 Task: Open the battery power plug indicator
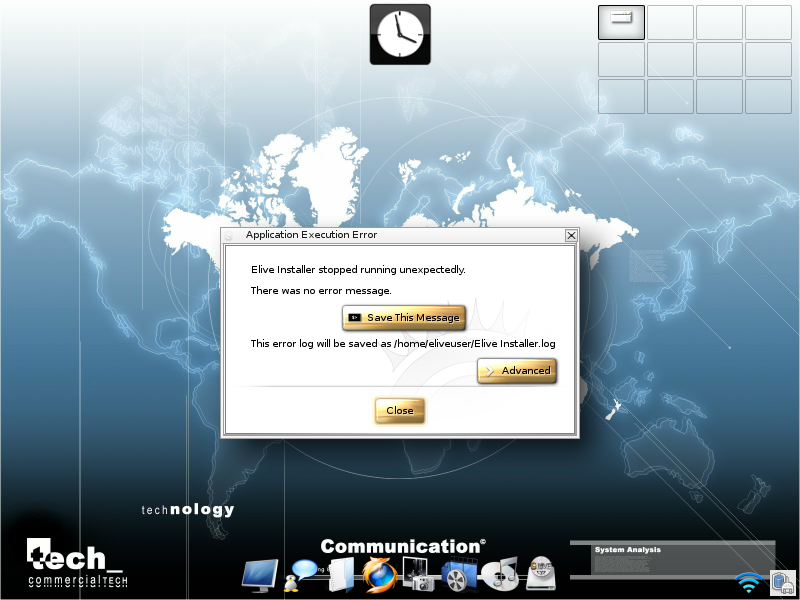pyautogui.click(x=783, y=582)
